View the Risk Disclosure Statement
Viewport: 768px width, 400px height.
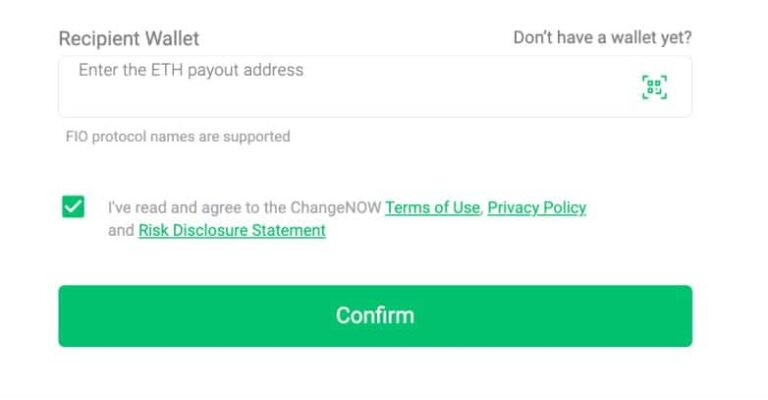click(x=232, y=230)
